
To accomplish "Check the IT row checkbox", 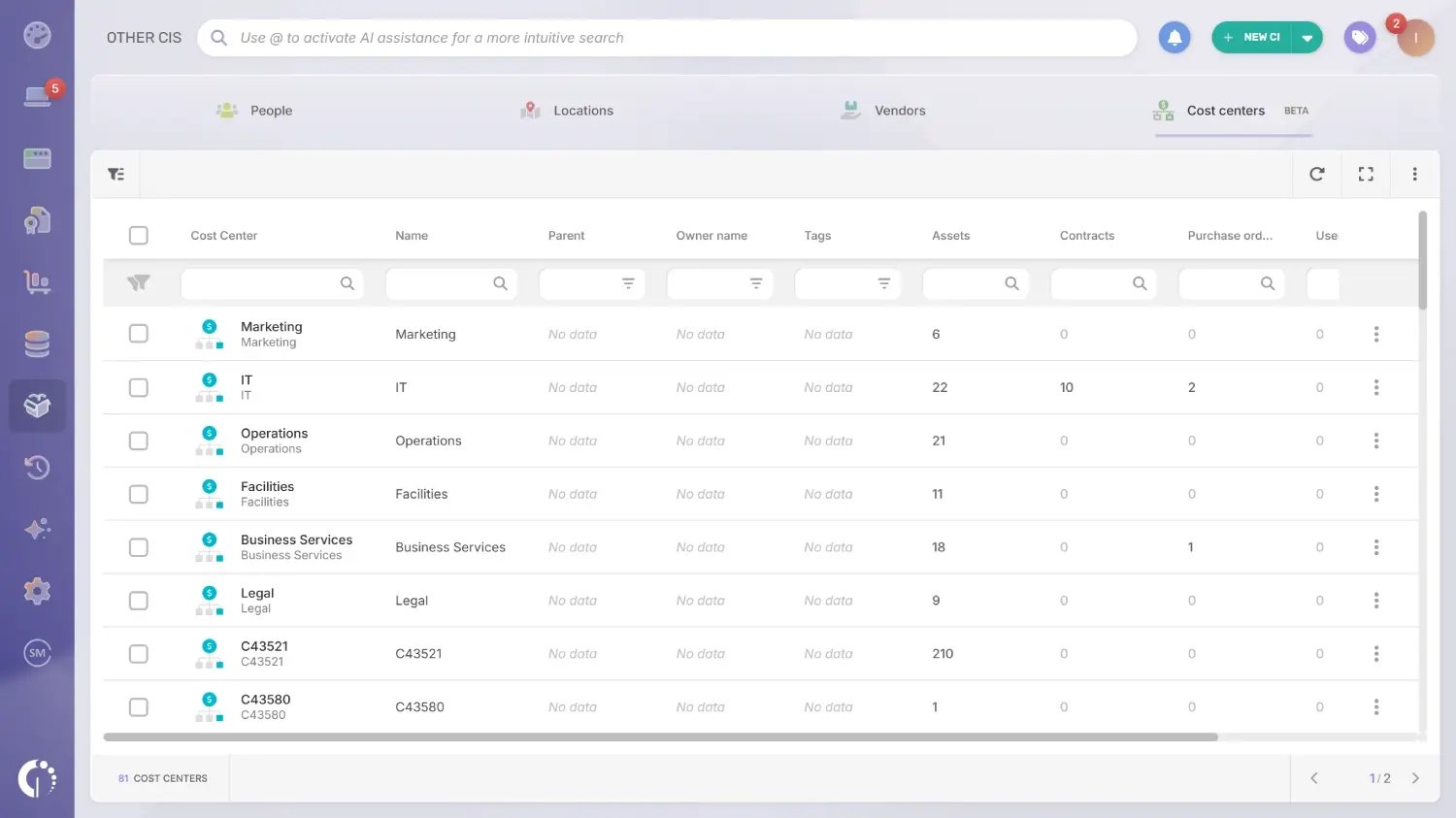I will click(x=139, y=387).
